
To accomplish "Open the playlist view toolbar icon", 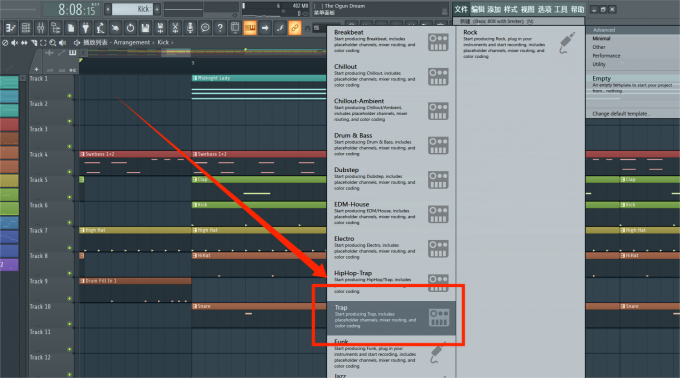I will 10,28.
